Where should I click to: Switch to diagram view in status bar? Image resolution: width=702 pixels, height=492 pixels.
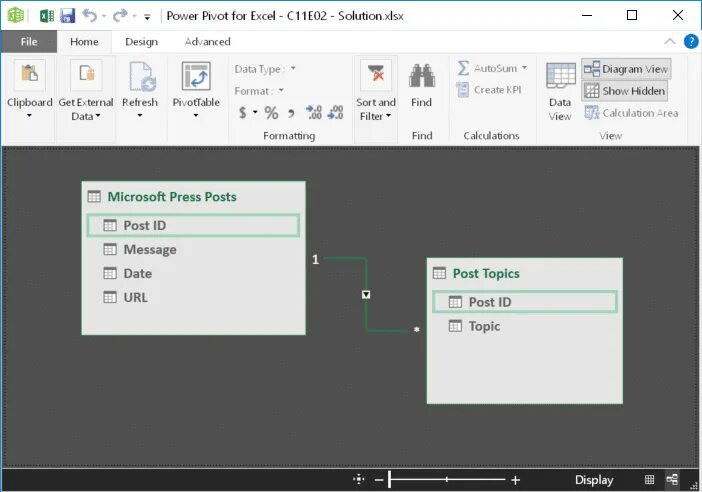(x=672, y=480)
